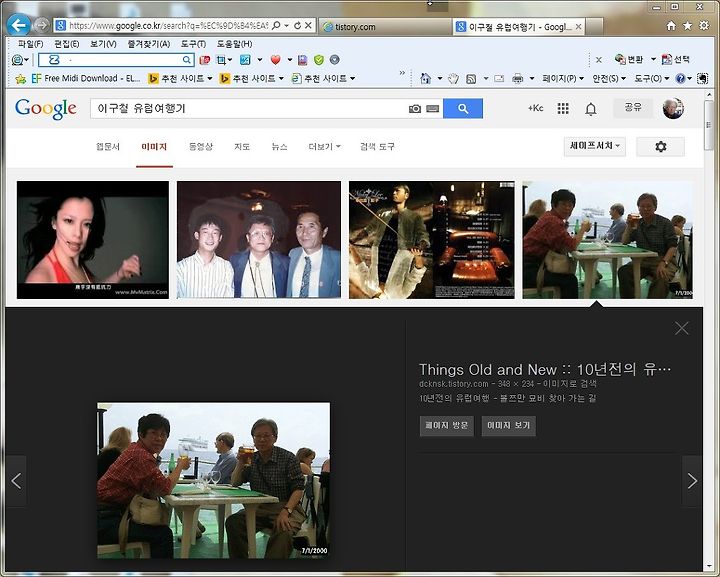Viewport: 720px width, 577px height.
Task: Open Google account profile picture
Action: tap(673, 108)
